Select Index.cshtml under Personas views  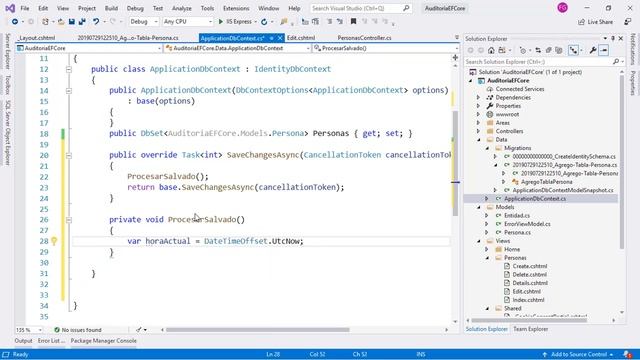[x=528, y=300]
